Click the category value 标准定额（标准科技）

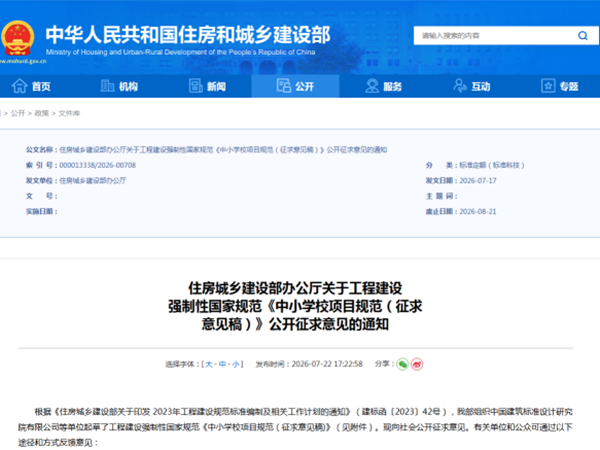pyautogui.click(x=492, y=165)
